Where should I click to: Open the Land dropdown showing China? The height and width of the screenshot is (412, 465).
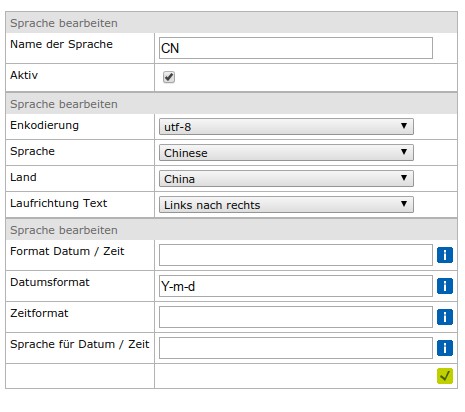click(x=286, y=179)
